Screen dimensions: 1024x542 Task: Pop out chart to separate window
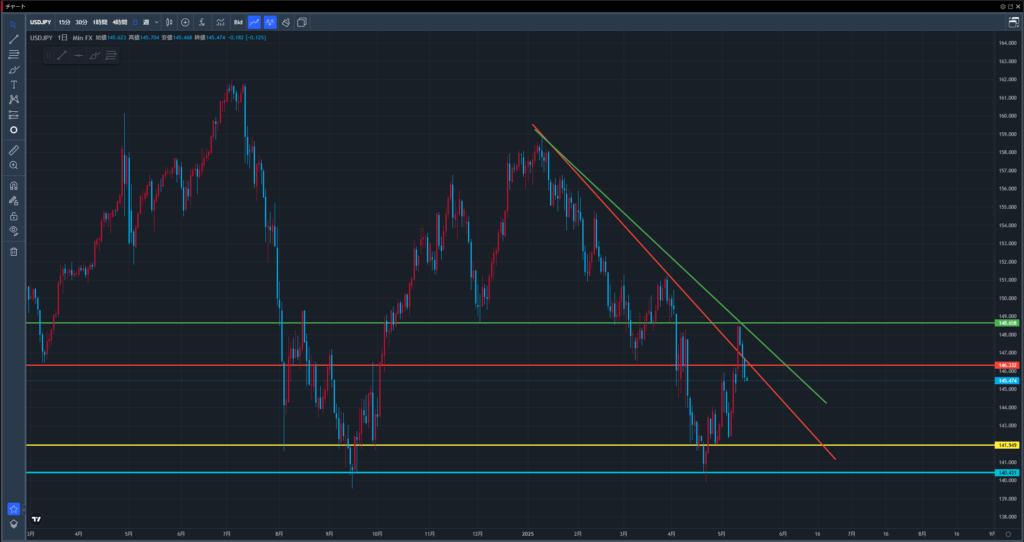coord(1010,6)
